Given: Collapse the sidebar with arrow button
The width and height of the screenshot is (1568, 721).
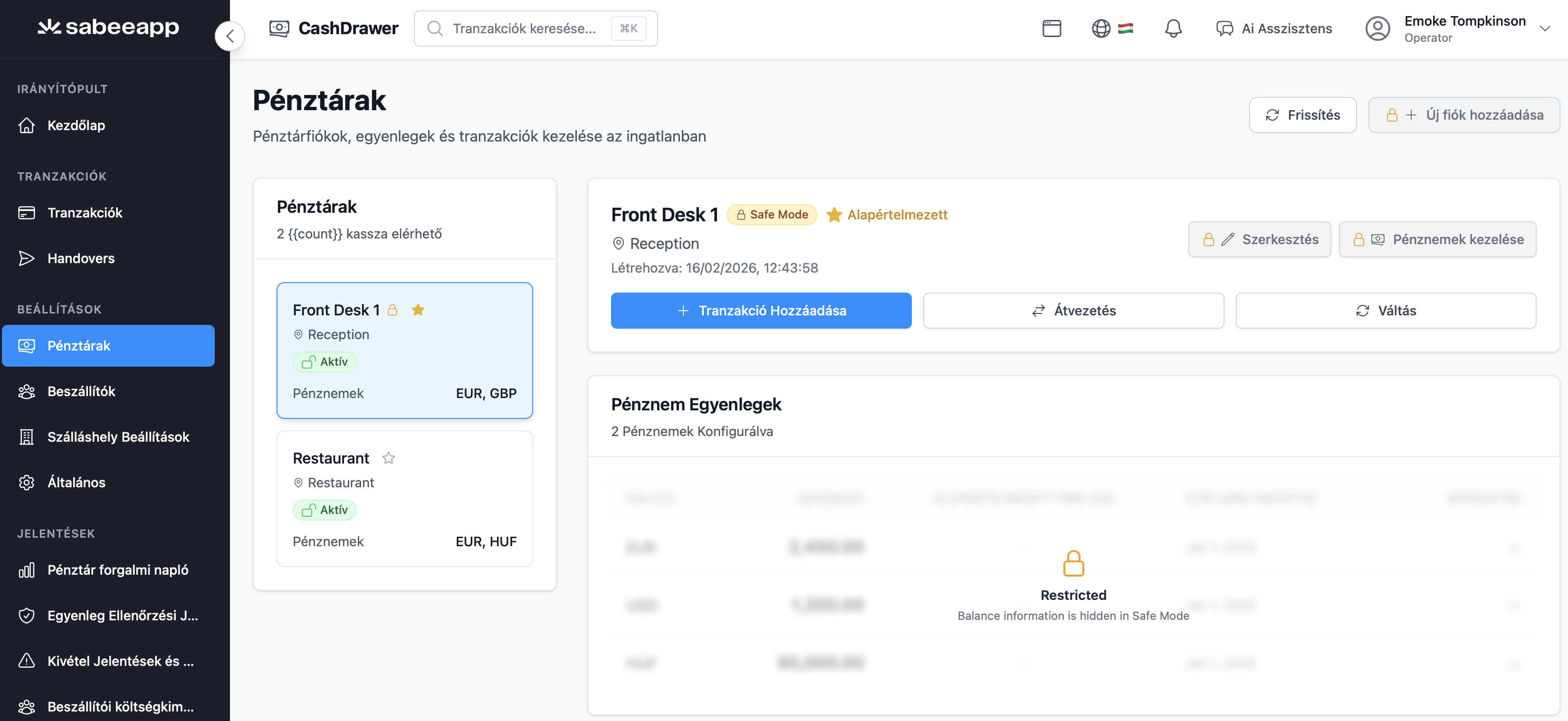Looking at the screenshot, I should coord(229,36).
